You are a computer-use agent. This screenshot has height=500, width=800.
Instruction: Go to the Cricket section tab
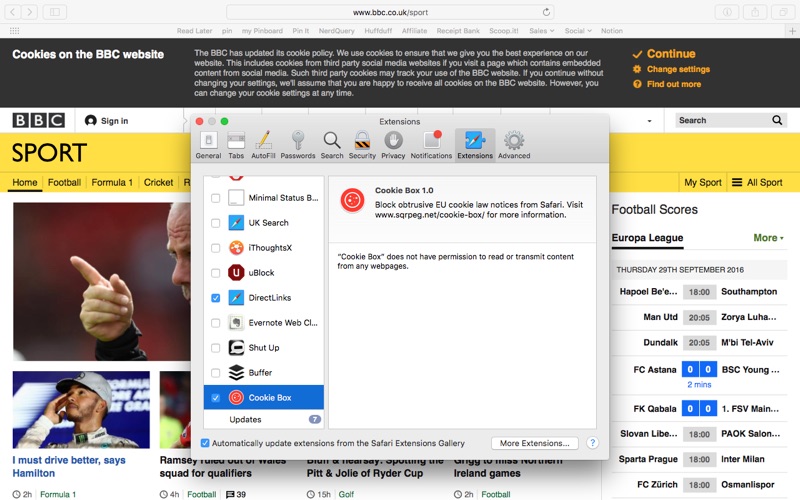pyautogui.click(x=158, y=182)
